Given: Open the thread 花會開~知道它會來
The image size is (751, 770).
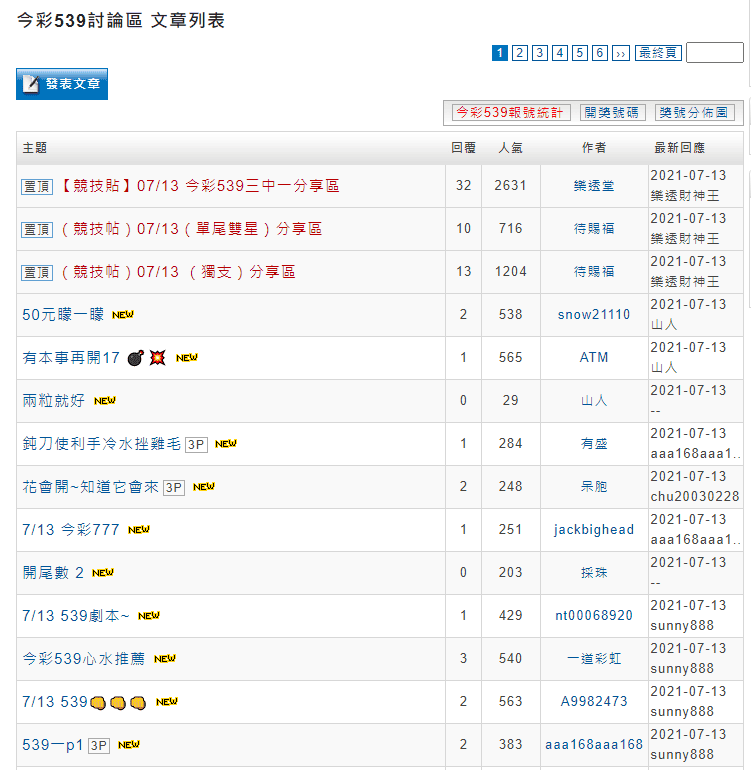Looking at the screenshot, I should click(x=90, y=487).
